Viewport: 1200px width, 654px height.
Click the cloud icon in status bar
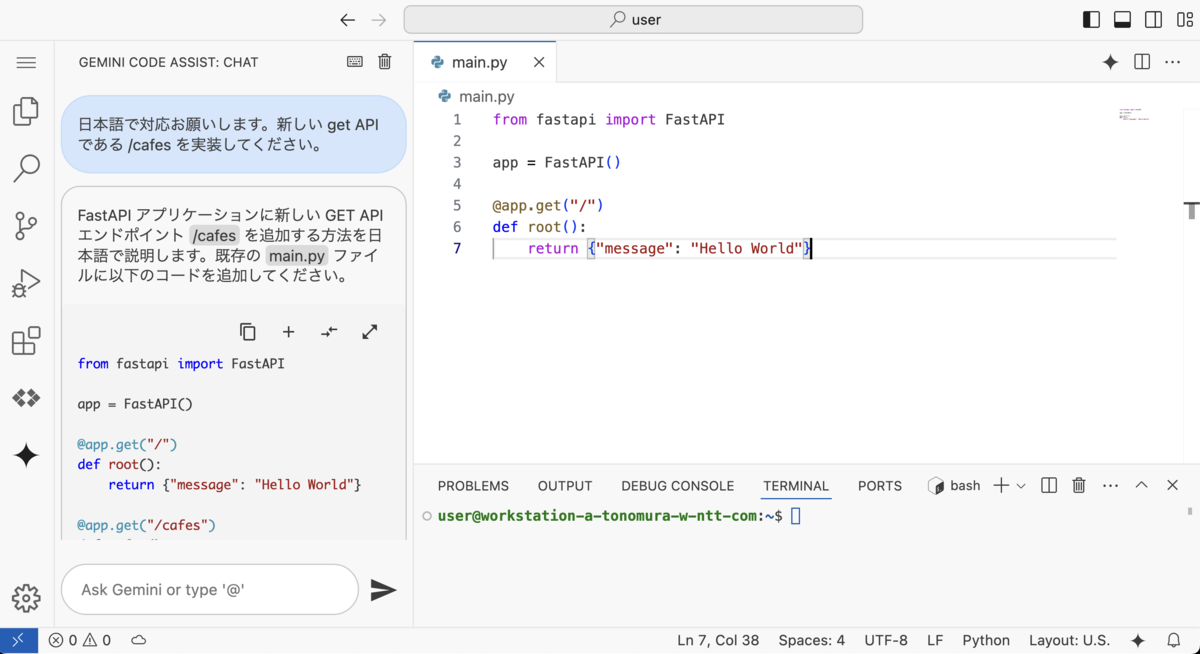pos(139,640)
